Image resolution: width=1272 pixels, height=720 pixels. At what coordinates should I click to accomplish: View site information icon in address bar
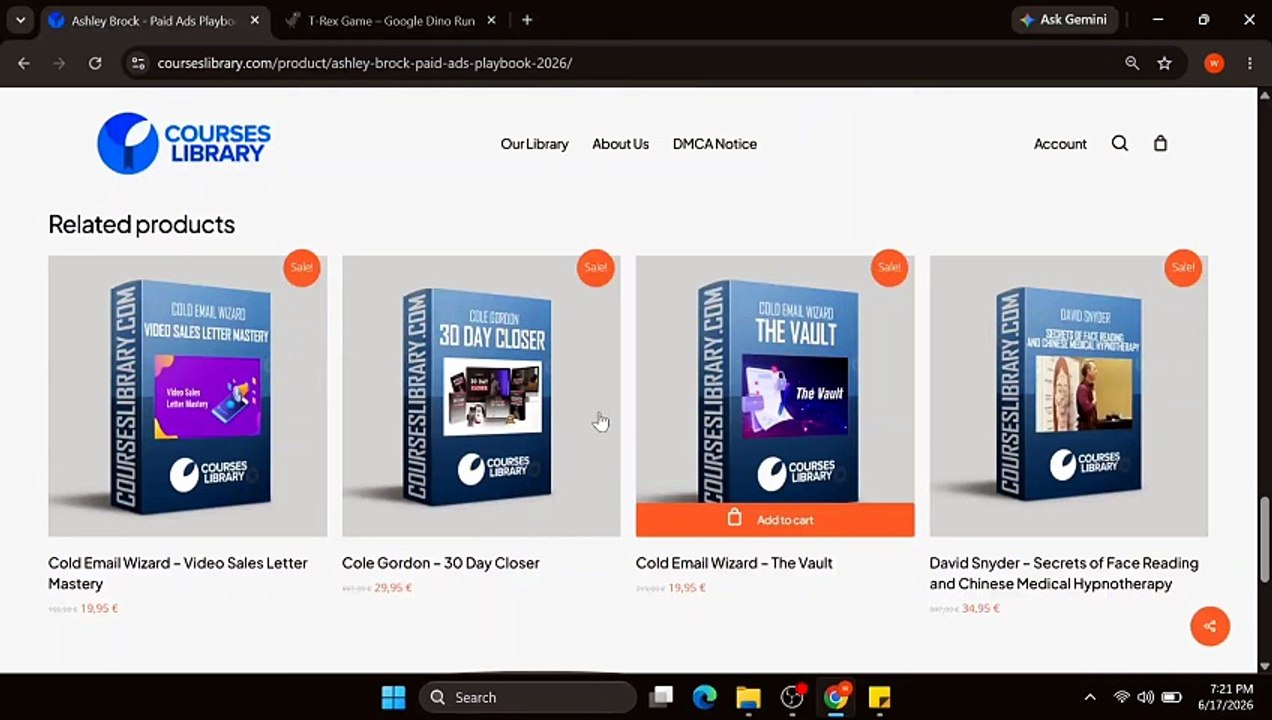click(139, 63)
